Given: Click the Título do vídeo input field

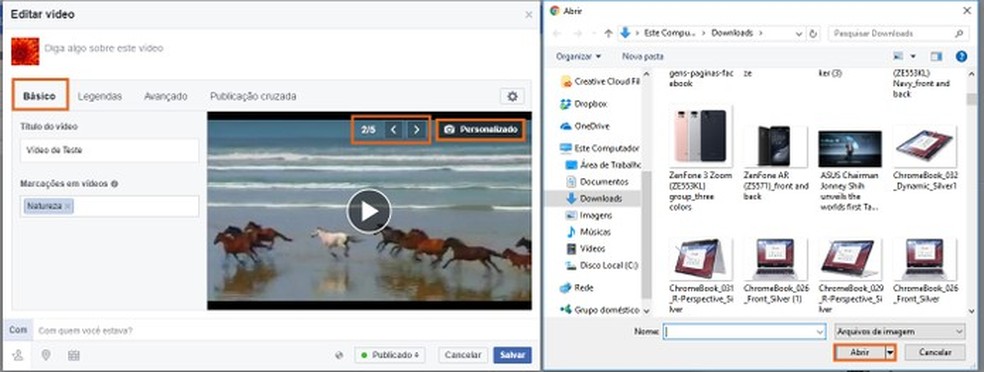Looking at the screenshot, I should [109, 151].
